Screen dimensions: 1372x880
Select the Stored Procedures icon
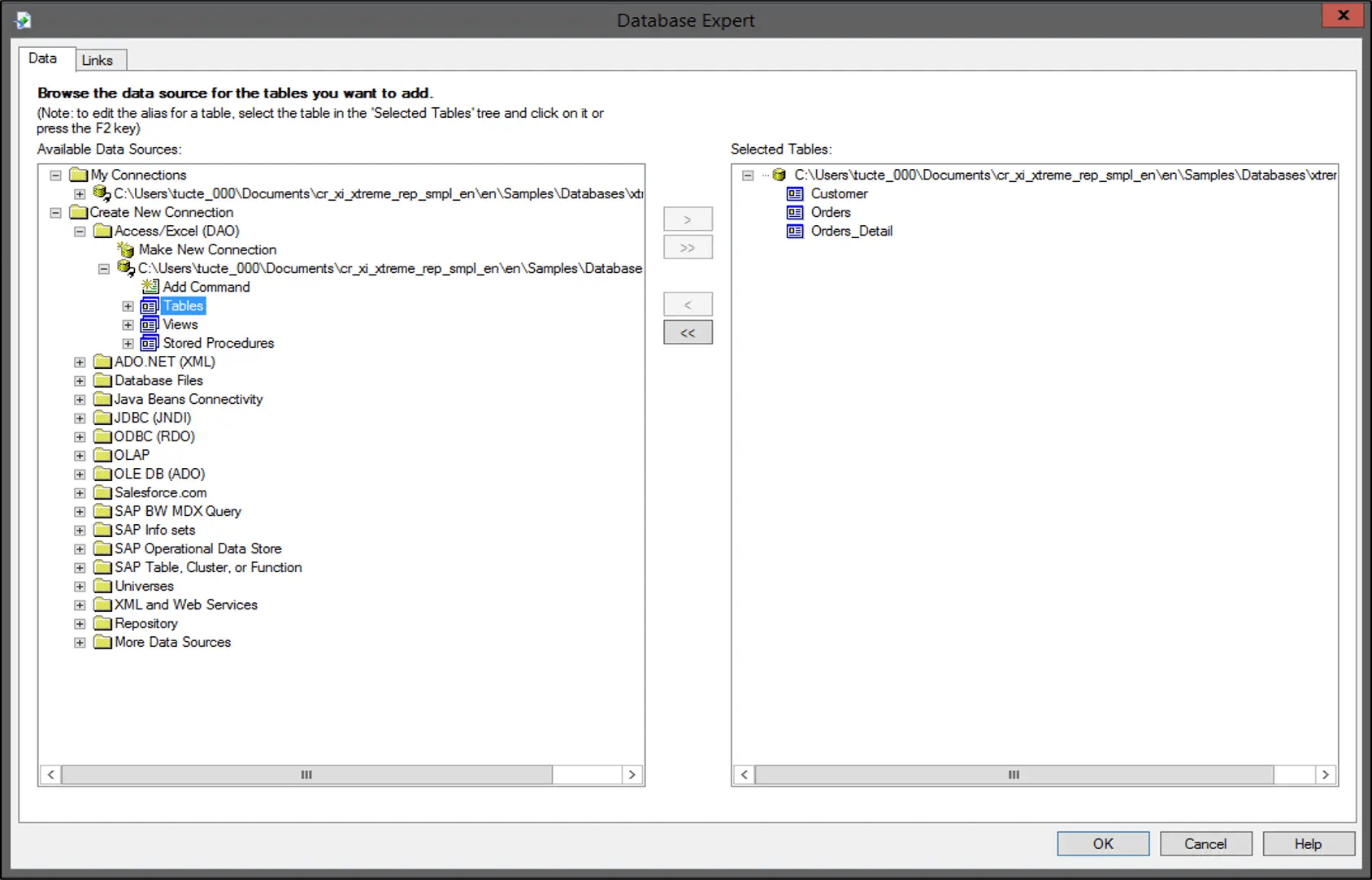pos(150,343)
